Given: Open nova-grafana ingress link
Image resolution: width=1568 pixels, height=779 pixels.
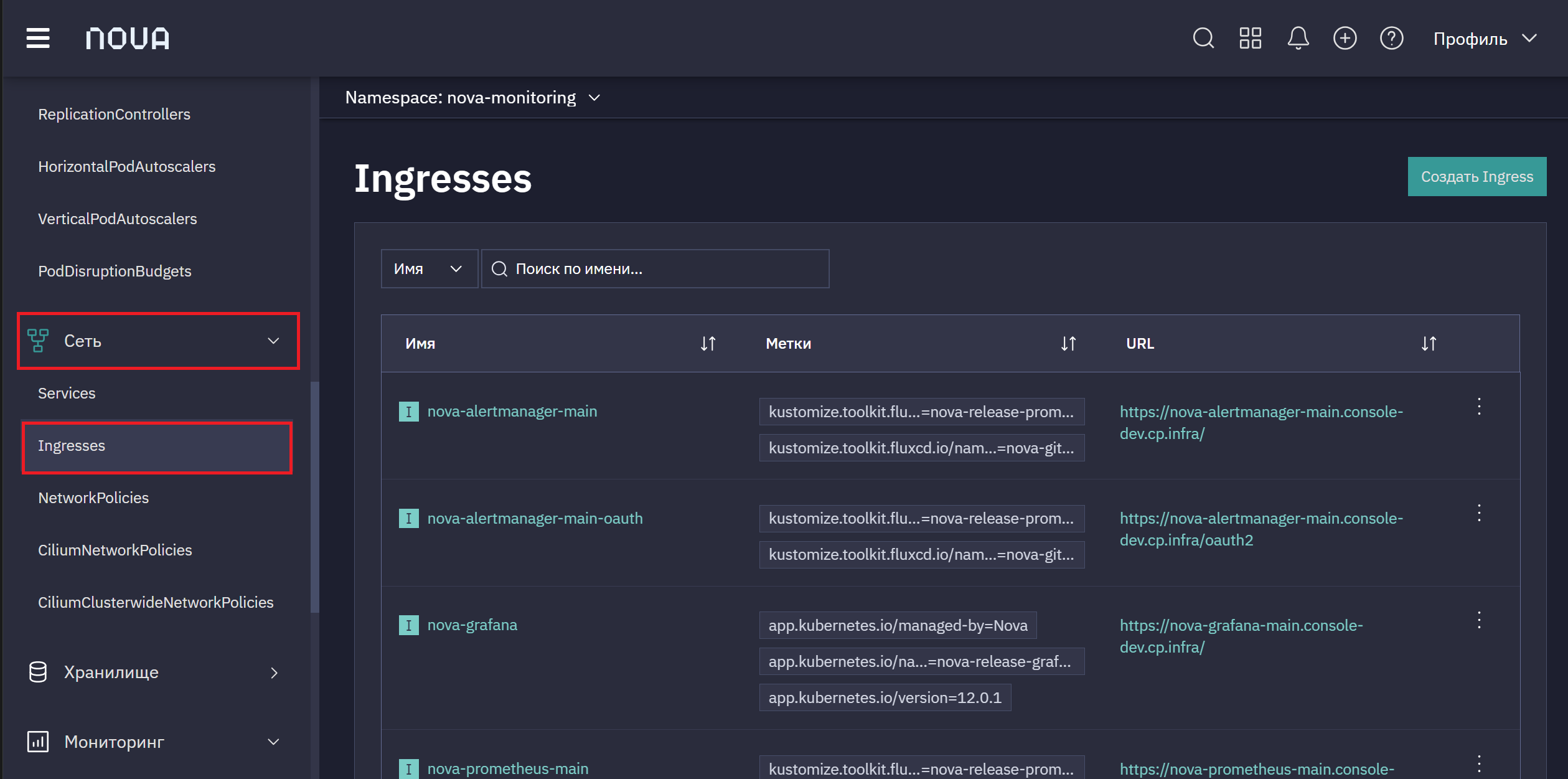Looking at the screenshot, I should [x=472, y=625].
